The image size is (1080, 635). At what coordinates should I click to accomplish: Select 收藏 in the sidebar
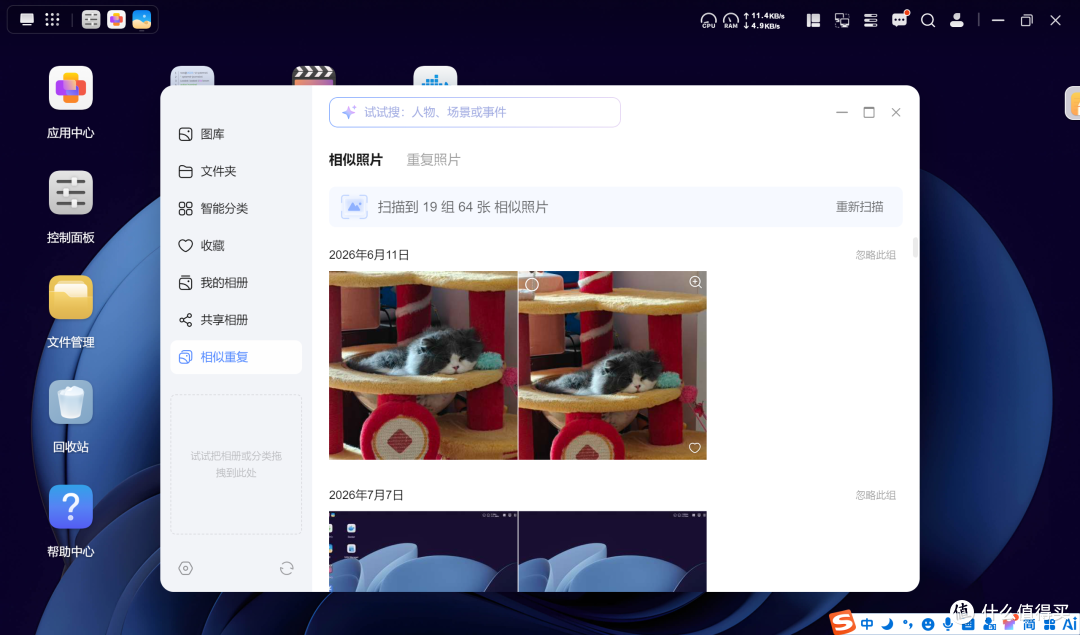pyautogui.click(x=236, y=246)
